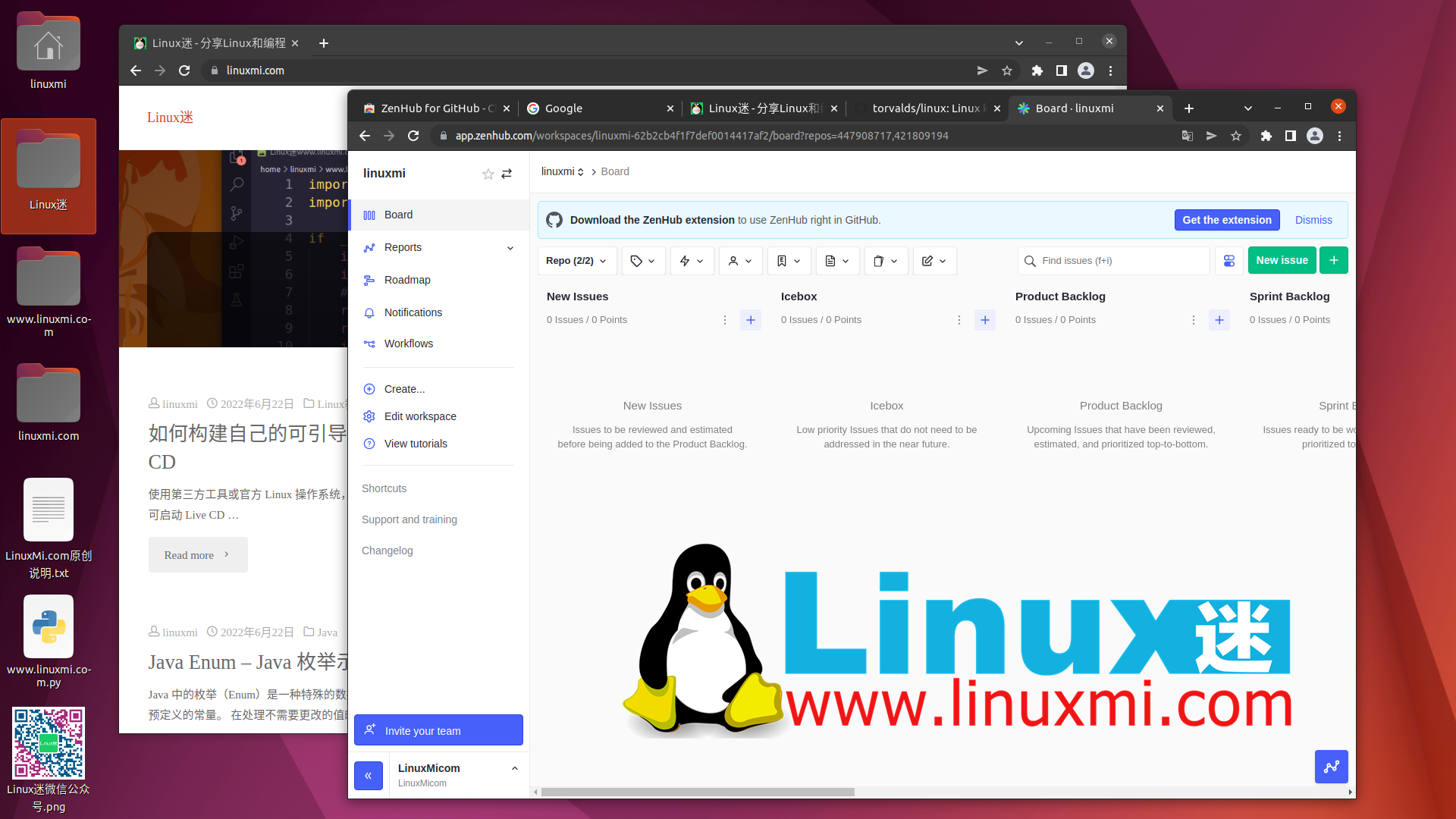Go back in the ZenHub browser window

365,136
